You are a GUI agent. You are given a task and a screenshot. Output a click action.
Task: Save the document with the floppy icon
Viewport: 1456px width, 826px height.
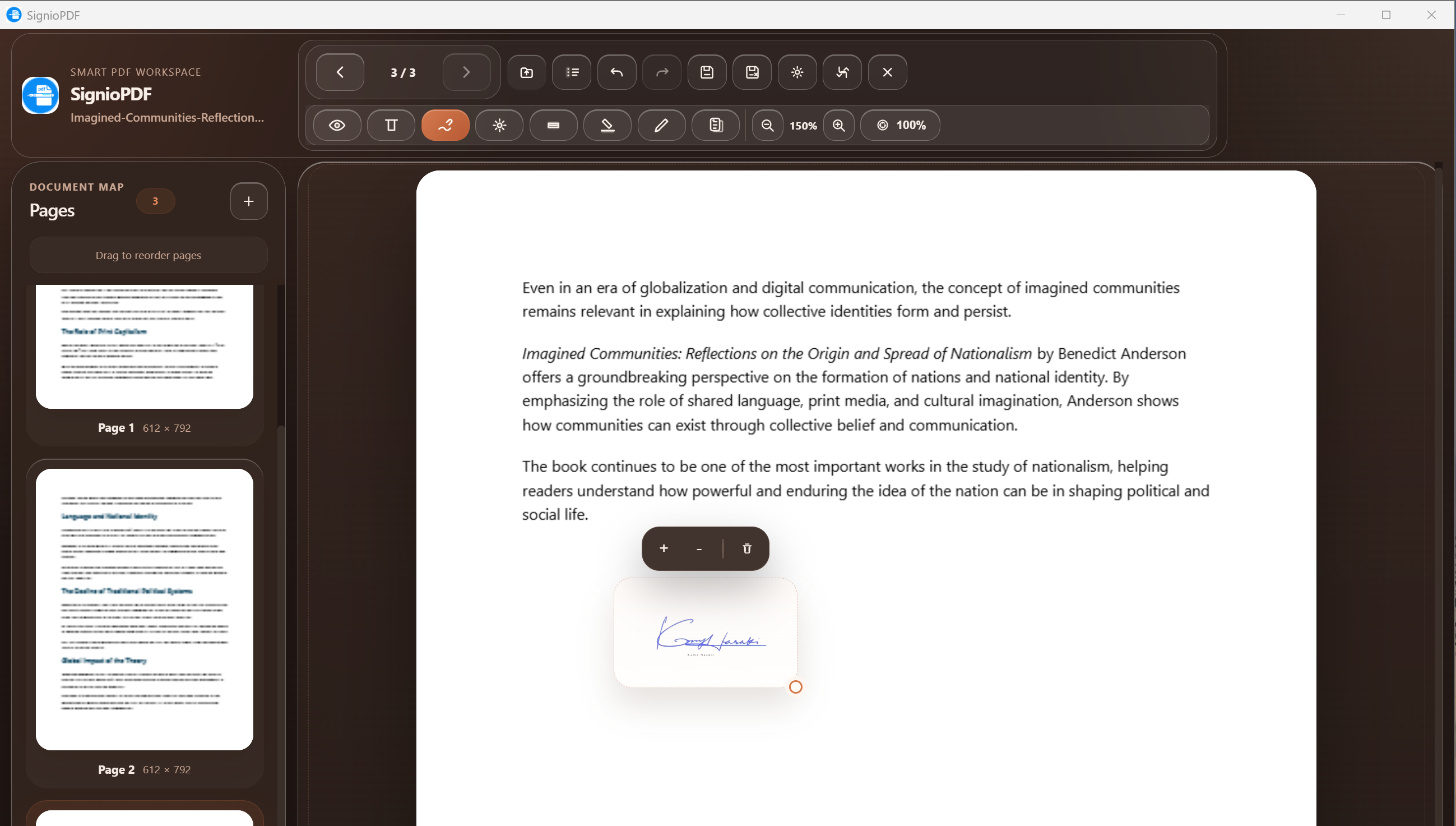707,72
